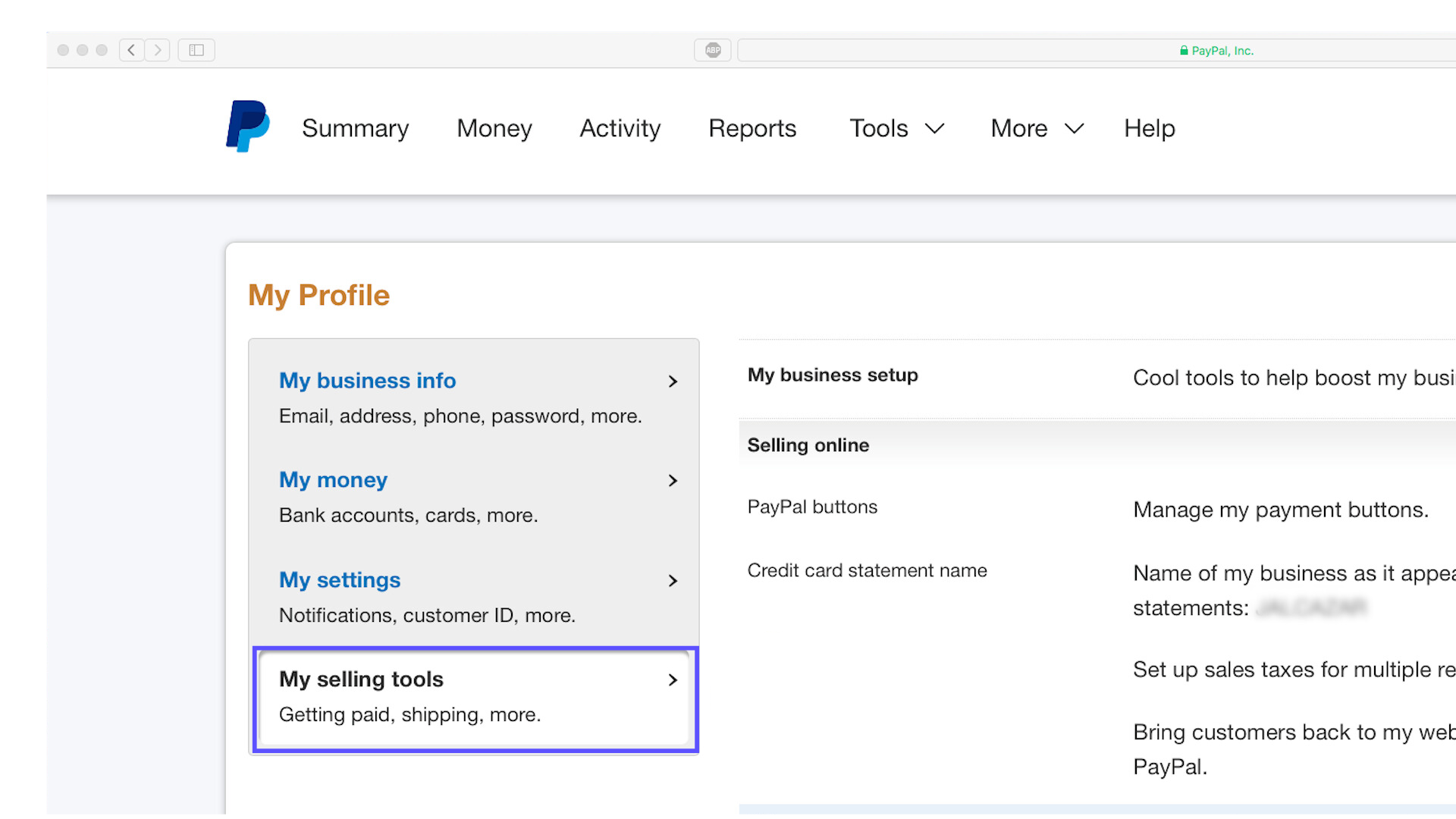Click the PayPal, Inc. address bar

(1097, 50)
